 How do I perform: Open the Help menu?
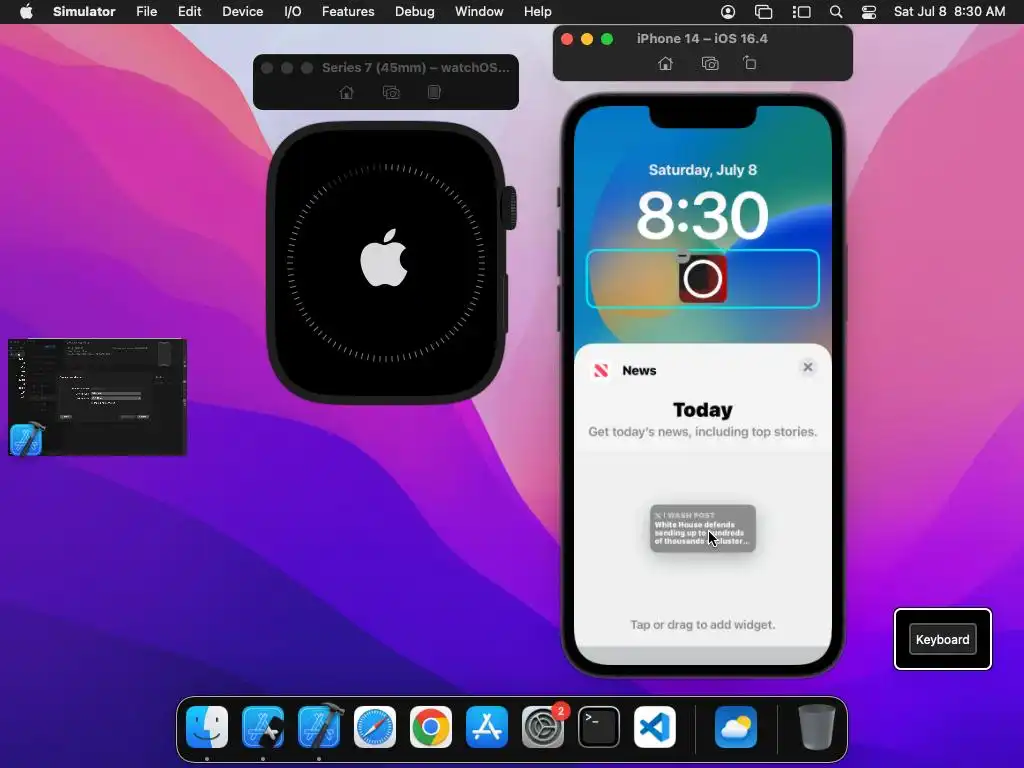click(x=537, y=12)
